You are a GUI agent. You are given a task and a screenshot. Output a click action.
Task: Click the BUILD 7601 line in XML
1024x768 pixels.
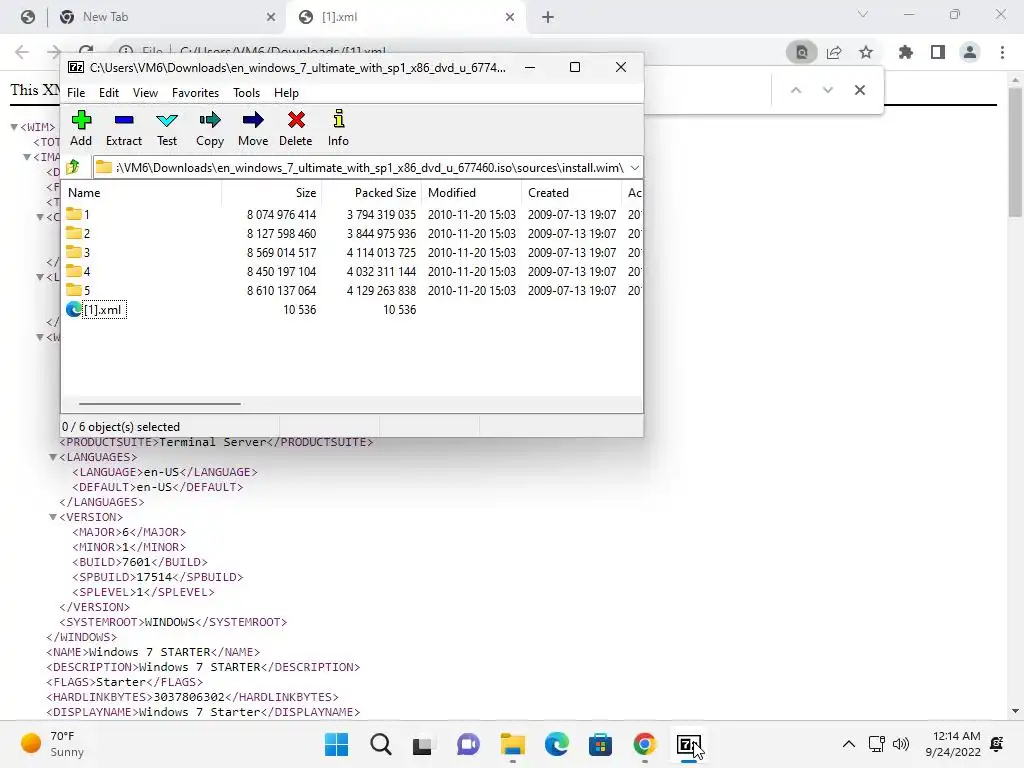coord(140,562)
